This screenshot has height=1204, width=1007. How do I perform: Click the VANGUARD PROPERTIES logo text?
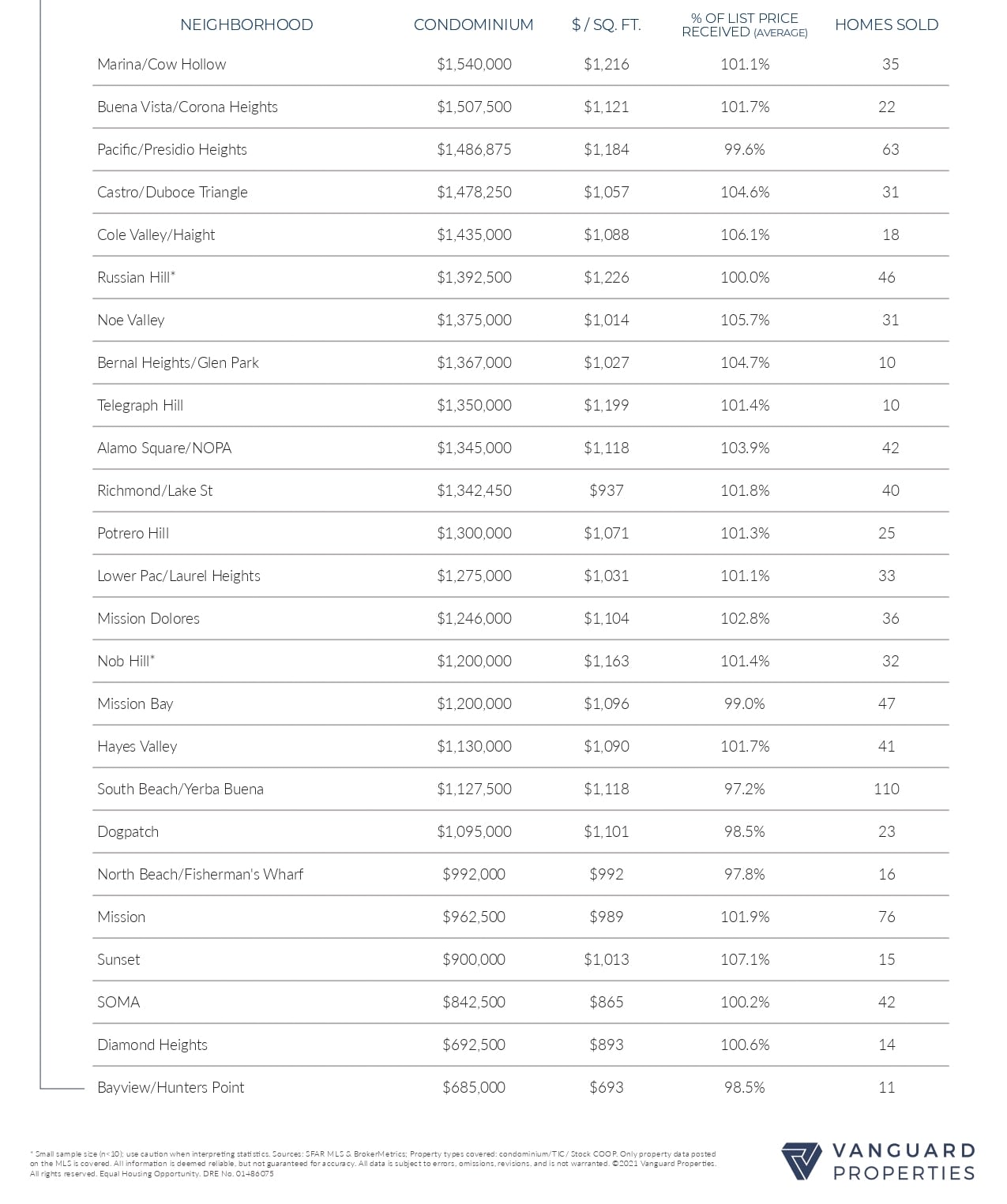tap(904, 1162)
